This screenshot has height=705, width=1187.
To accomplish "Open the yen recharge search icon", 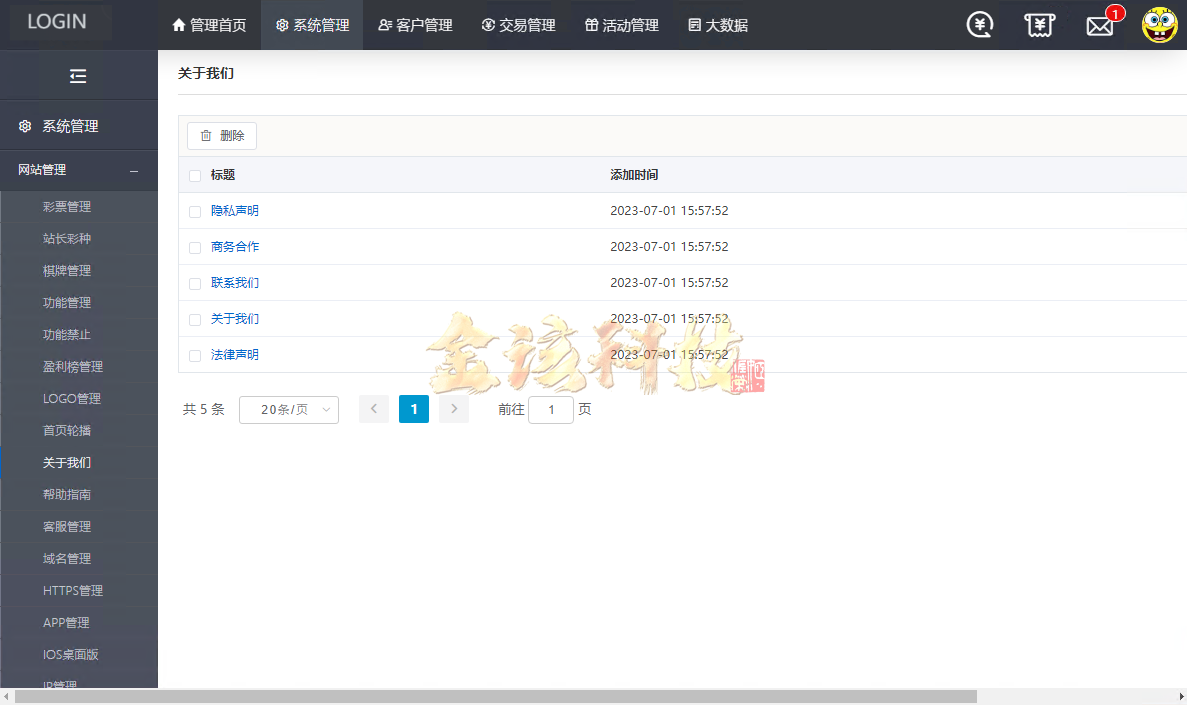I will pos(980,25).
